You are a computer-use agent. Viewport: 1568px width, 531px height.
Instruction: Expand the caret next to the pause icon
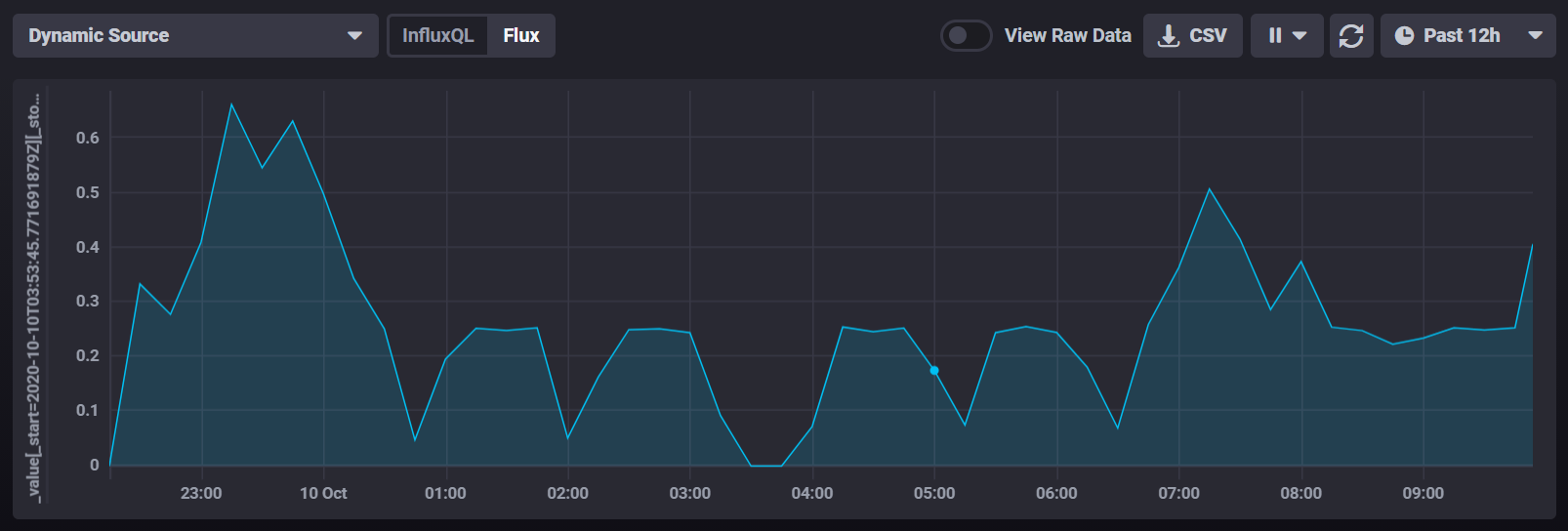pos(1300,36)
